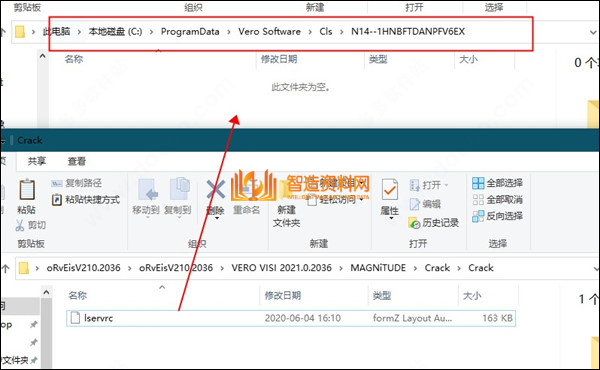Expand the Properties (属性) dropdown arrow
This screenshot has width=600, height=370.
[x=391, y=218]
